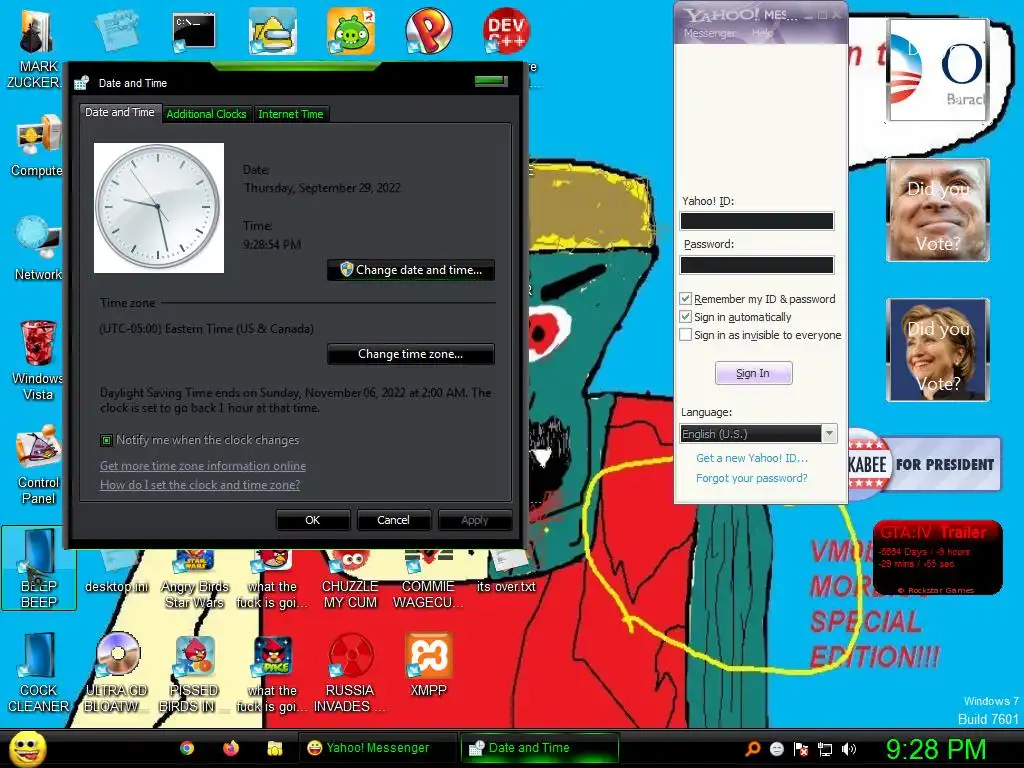Open the Control Panel desktop icon

(x=38, y=465)
